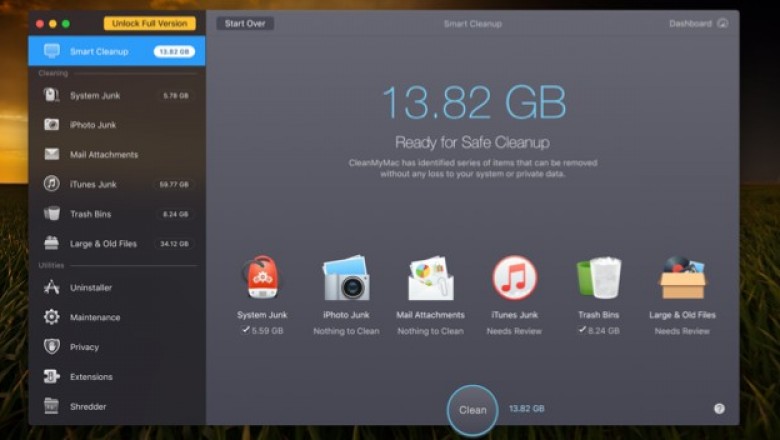Select the Mail Attachments sidebar label

tap(104, 155)
